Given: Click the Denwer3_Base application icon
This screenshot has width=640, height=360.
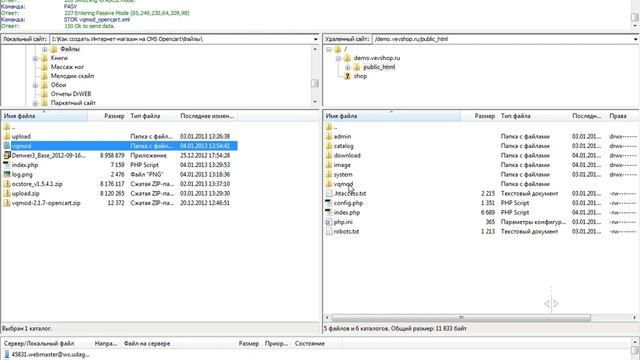Looking at the screenshot, I should click(x=7, y=155).
